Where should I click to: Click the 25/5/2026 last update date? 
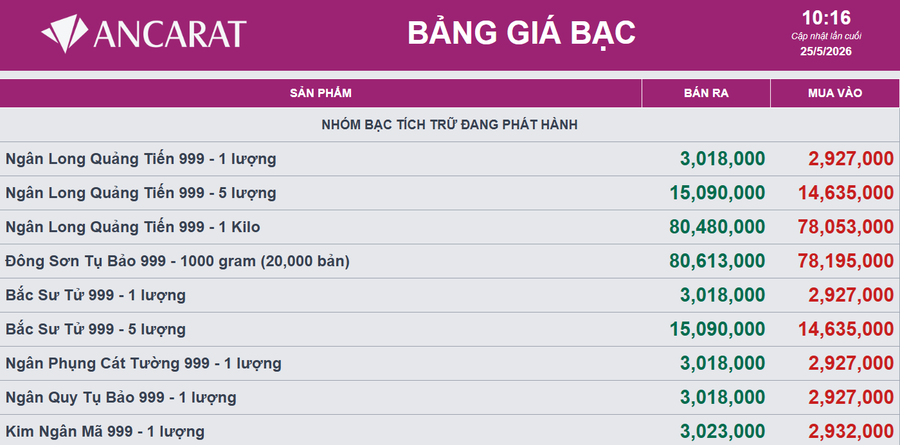click(826, 52)
